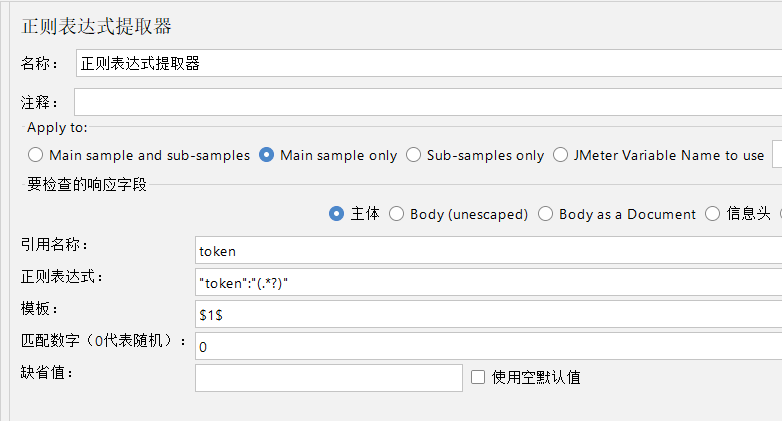The height and width of the screenshot is (421, 782).
Task: Choose the "Main sample only" option
Action: [267, 155]
